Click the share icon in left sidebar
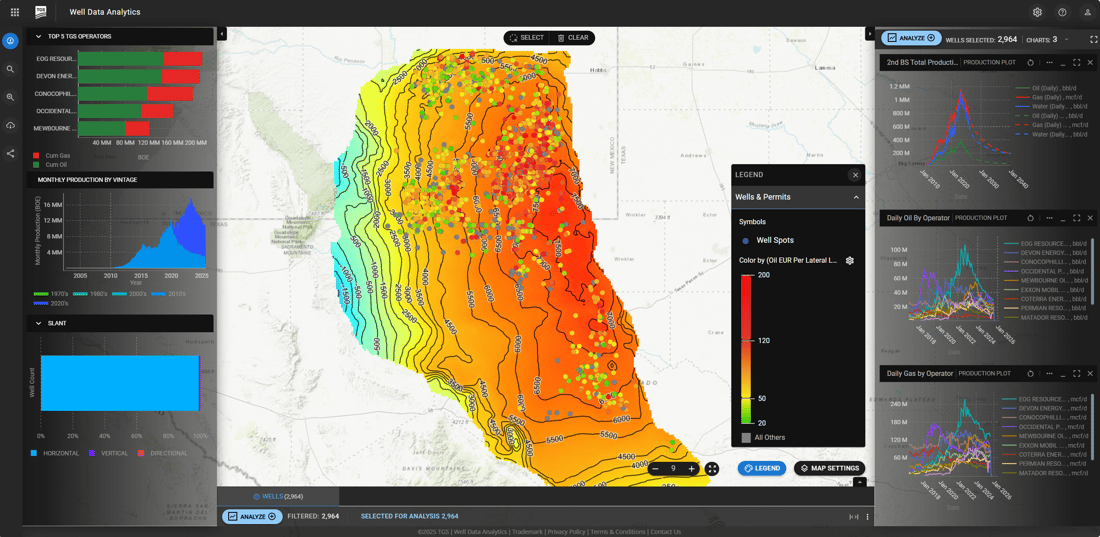The width and height of the screenshot is (1100, 537). point(10,153)
